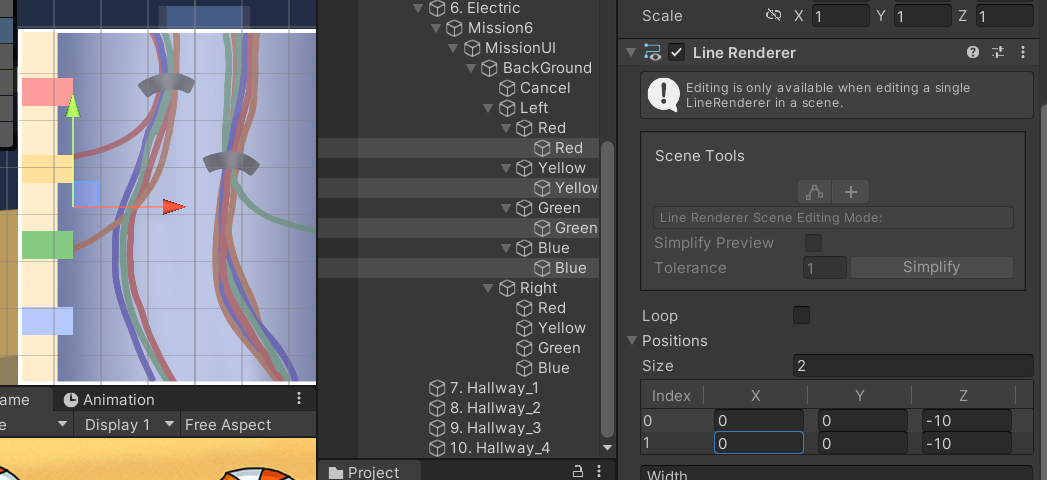Click the cube icon of 7. Hallway_1

point(437,388)
